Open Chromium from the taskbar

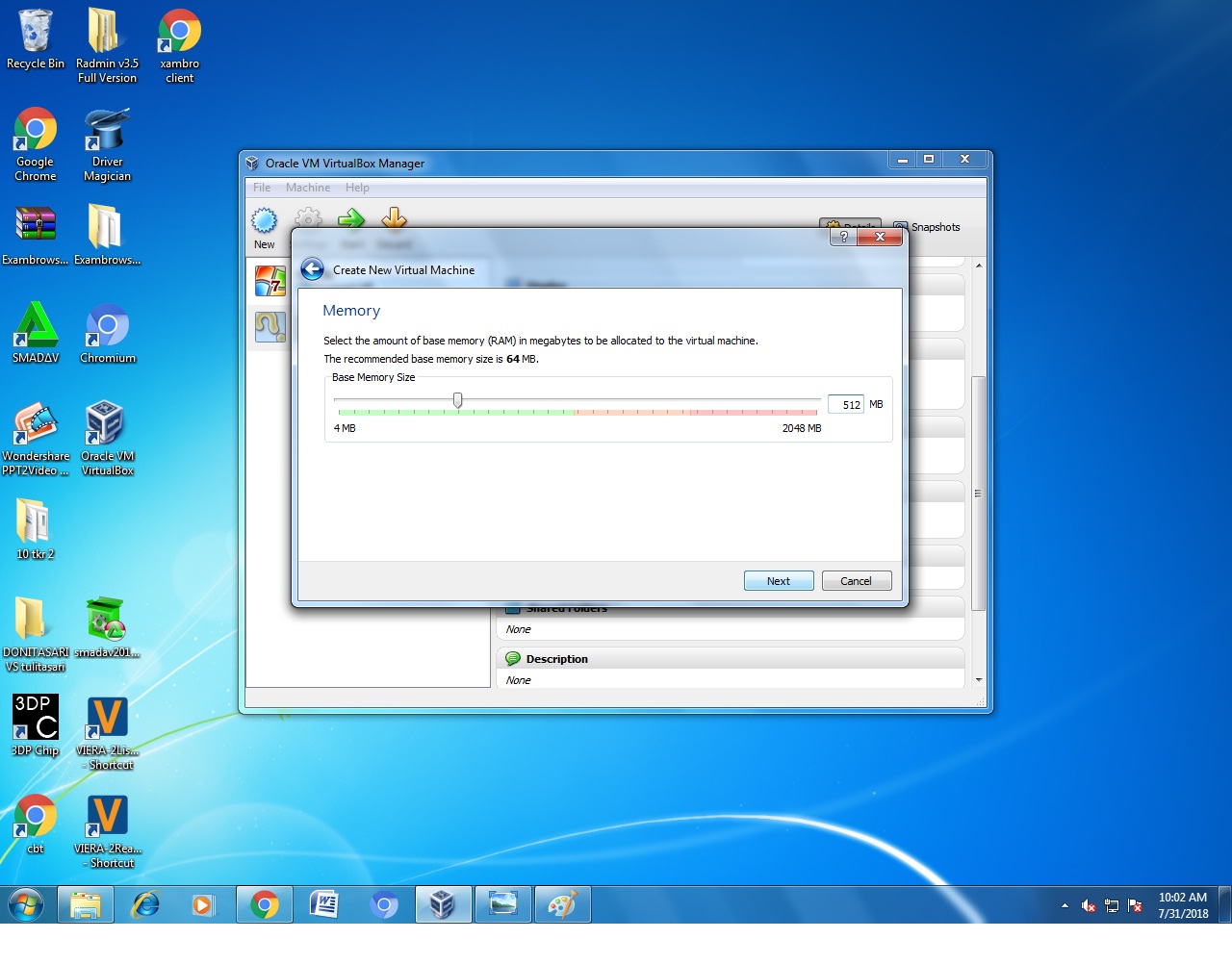pos(383,904)
